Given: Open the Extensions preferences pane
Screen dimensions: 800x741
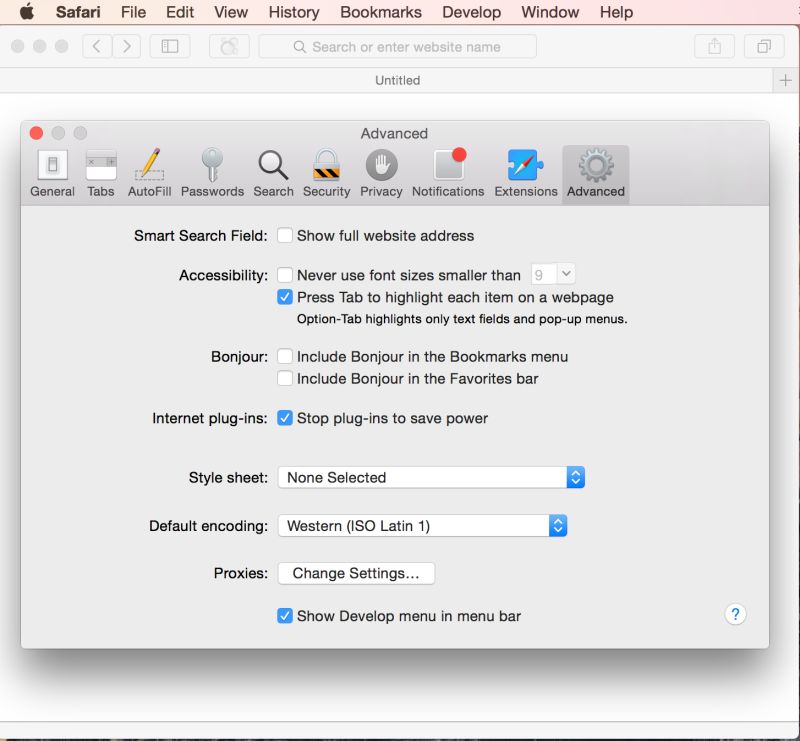Looking at the screenshot, I should (525, 172).
